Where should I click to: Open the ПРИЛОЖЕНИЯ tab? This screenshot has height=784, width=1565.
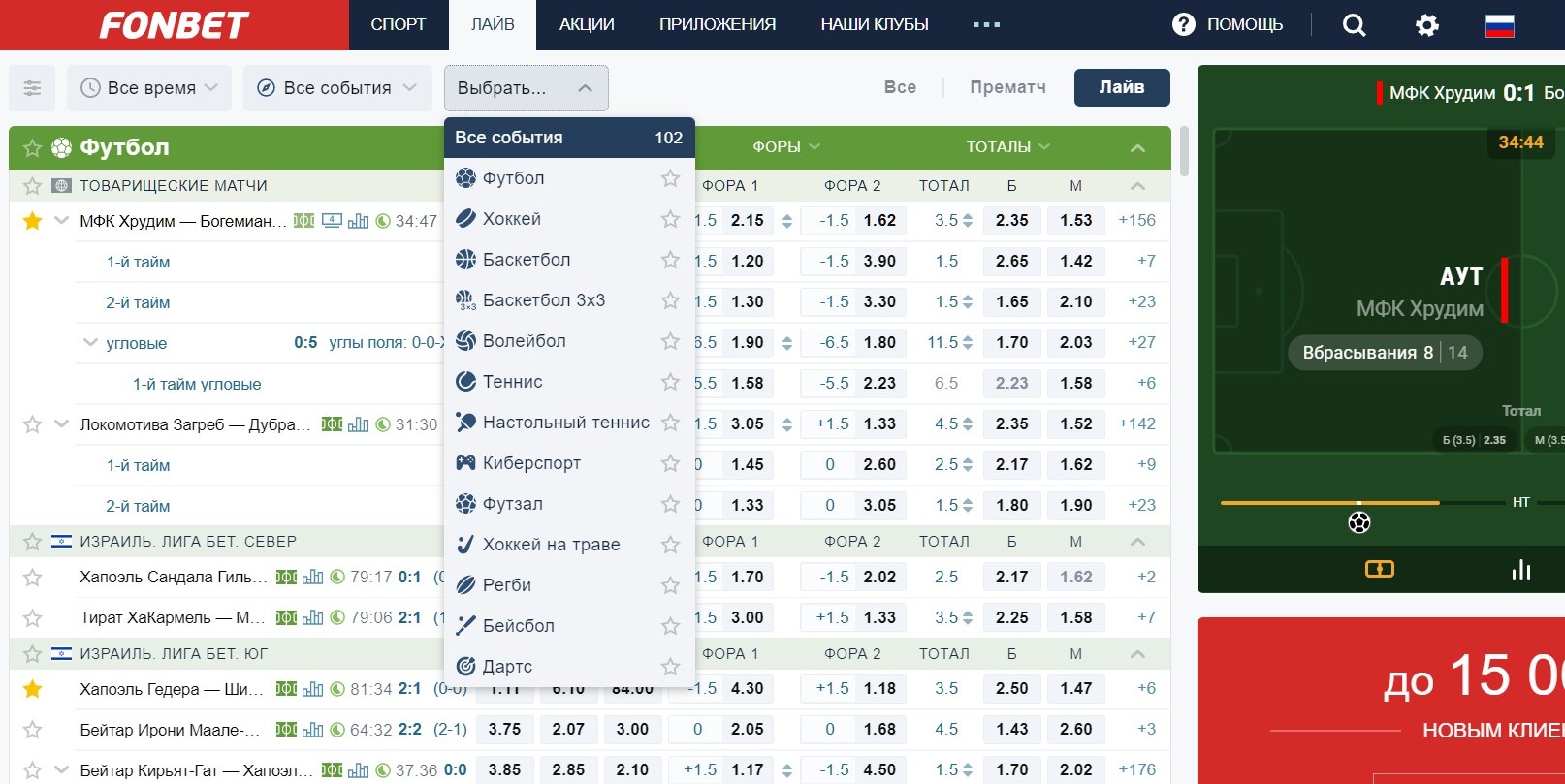[x=718, y=25]
